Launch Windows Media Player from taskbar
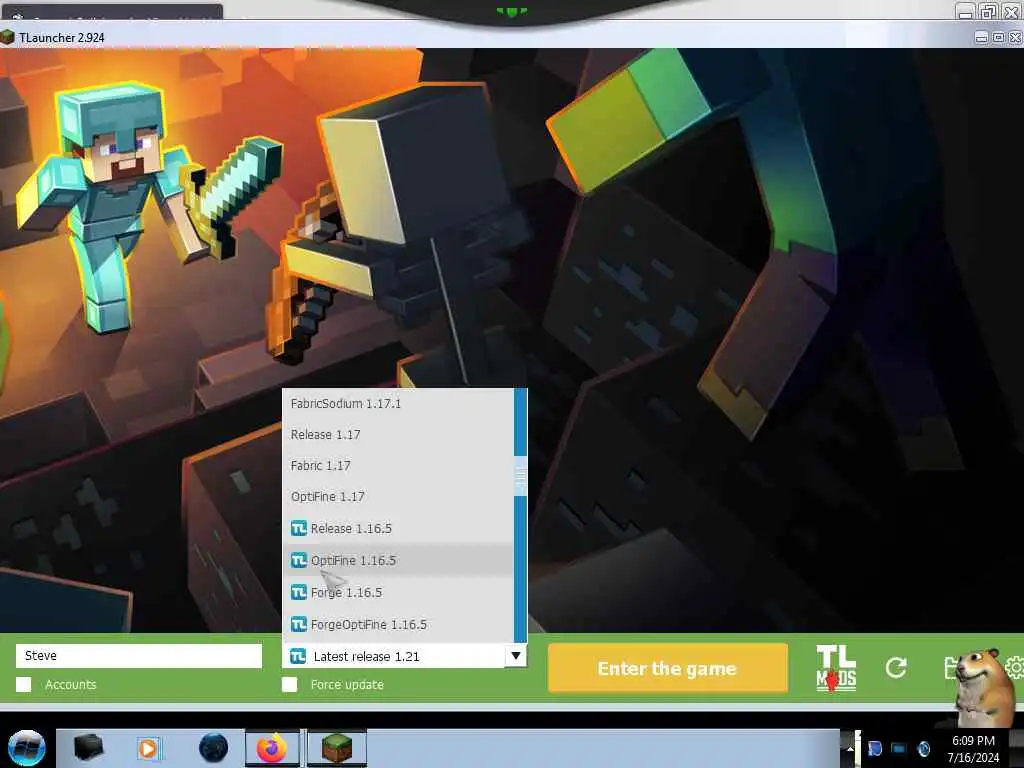Screen dimensions: 1024x768 (148, 748)
